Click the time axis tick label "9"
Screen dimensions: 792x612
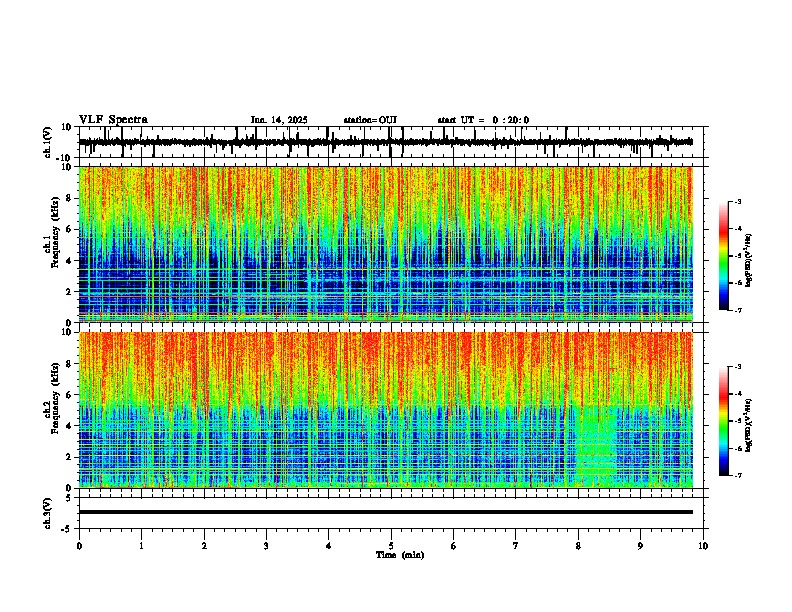(640, 546)
